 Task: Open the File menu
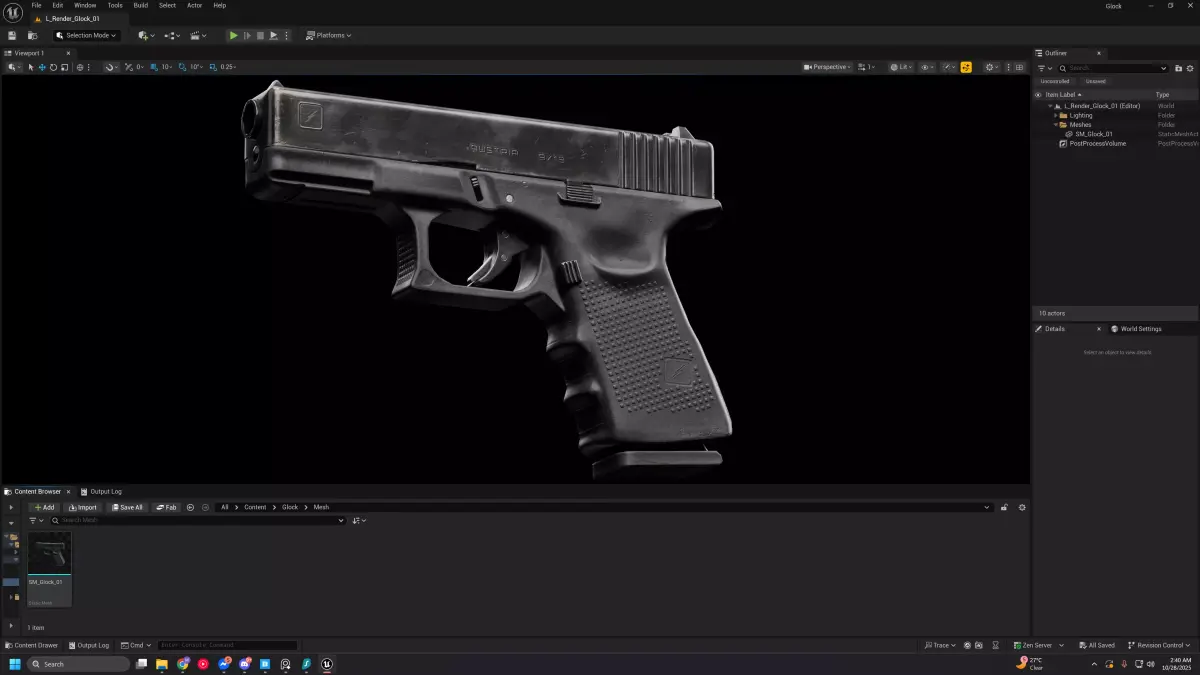[x=36, y=5]
